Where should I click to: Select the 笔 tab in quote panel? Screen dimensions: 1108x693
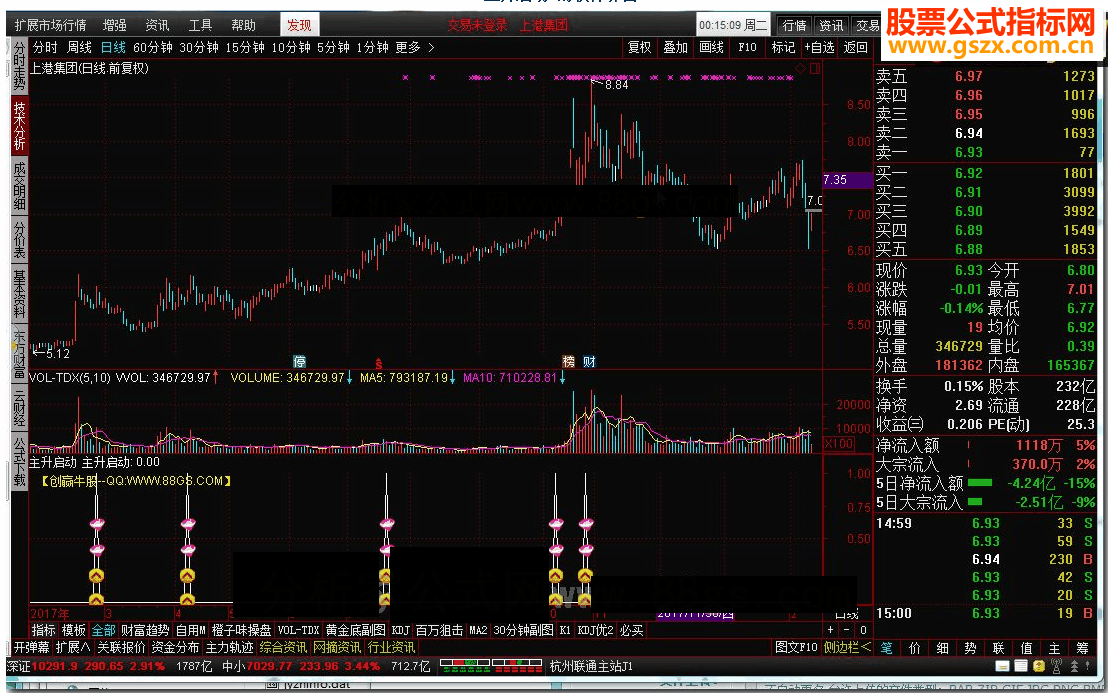click(x=886, y=648)
